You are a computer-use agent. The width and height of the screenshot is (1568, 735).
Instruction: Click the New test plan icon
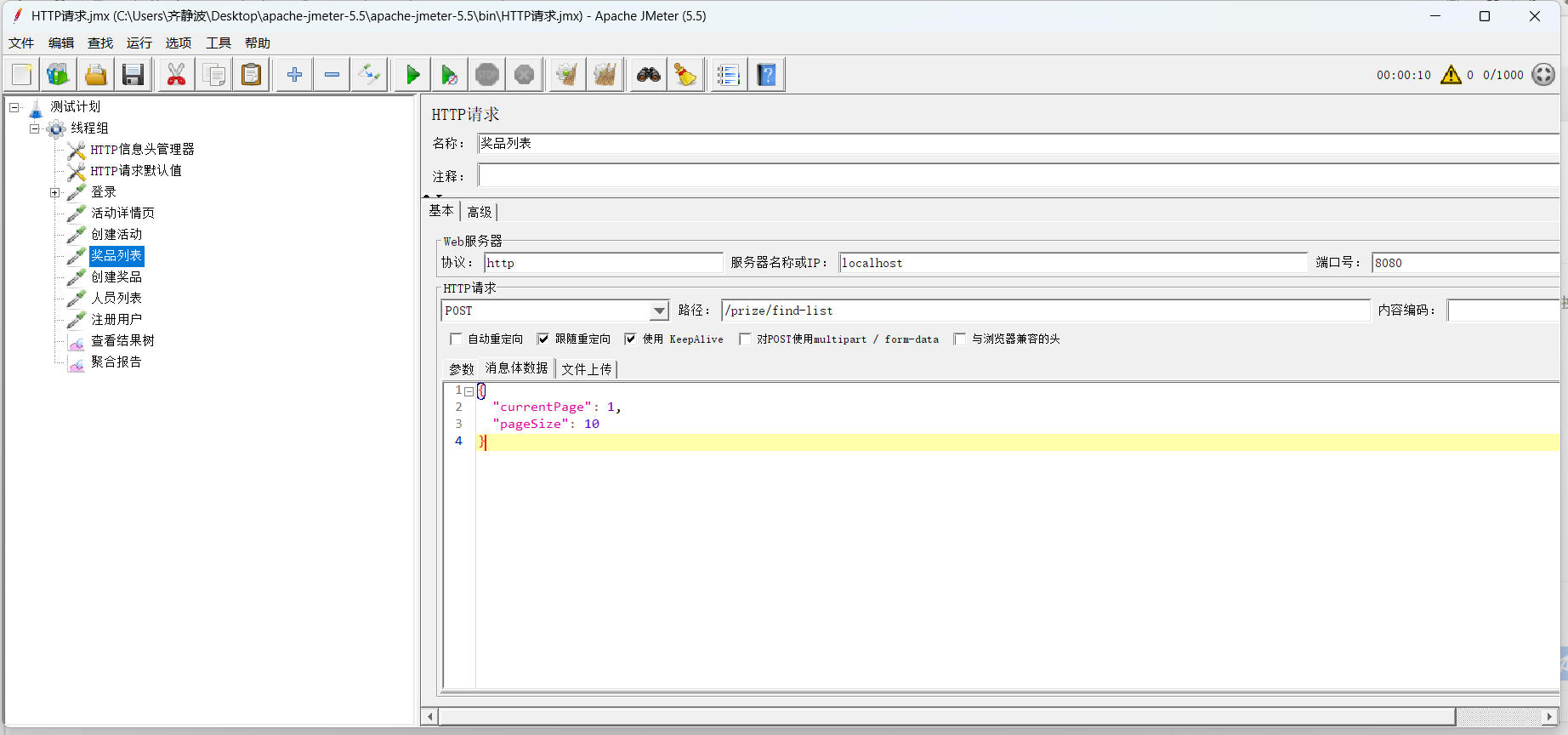click(x=22, y=75)
